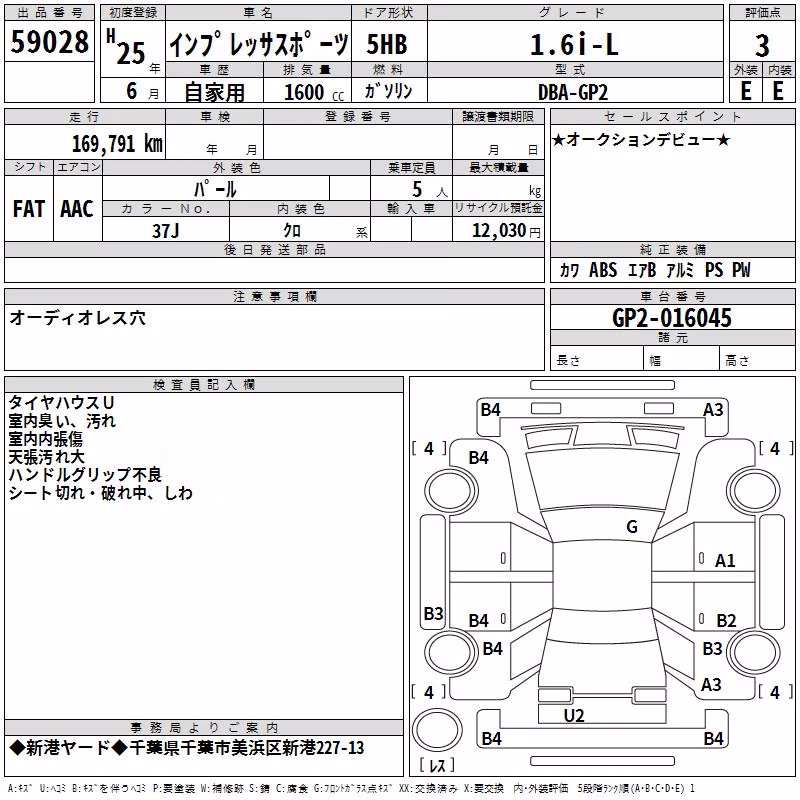Click the U2 mark on rear of diagram

pos(574,716)
